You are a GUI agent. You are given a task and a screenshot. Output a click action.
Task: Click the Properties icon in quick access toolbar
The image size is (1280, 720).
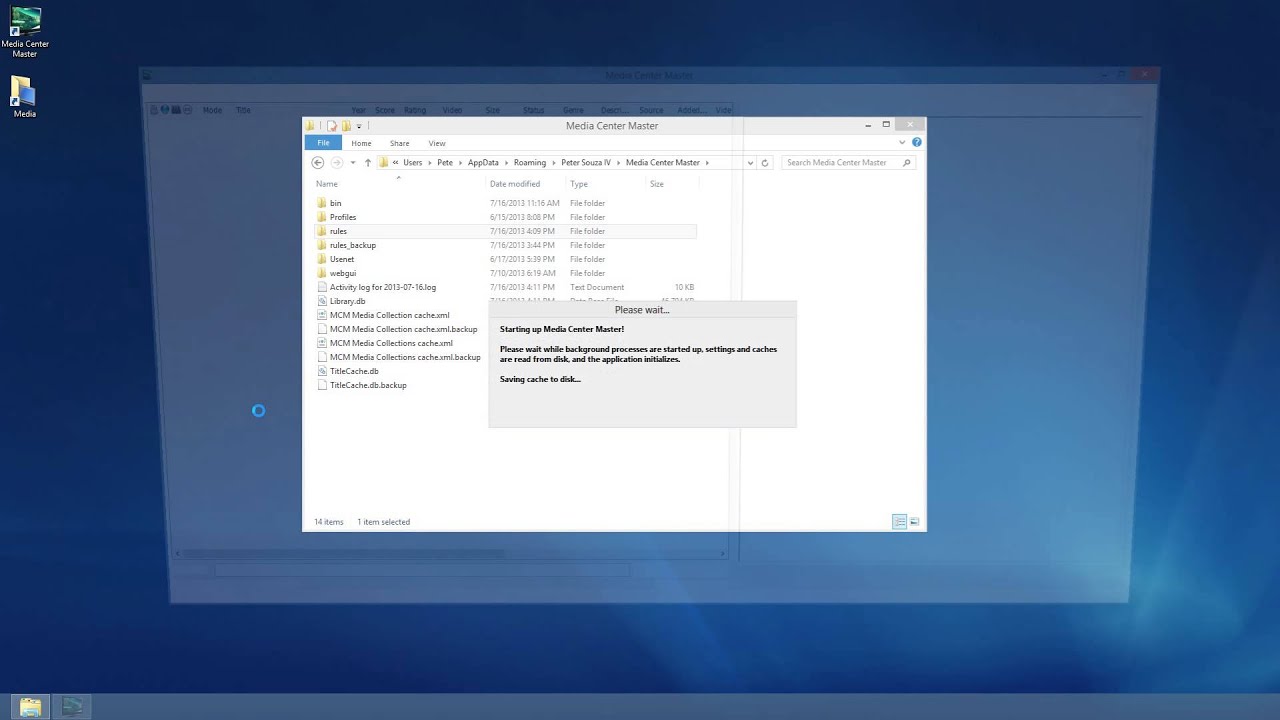pyautogui.click(x=332, y=126)
